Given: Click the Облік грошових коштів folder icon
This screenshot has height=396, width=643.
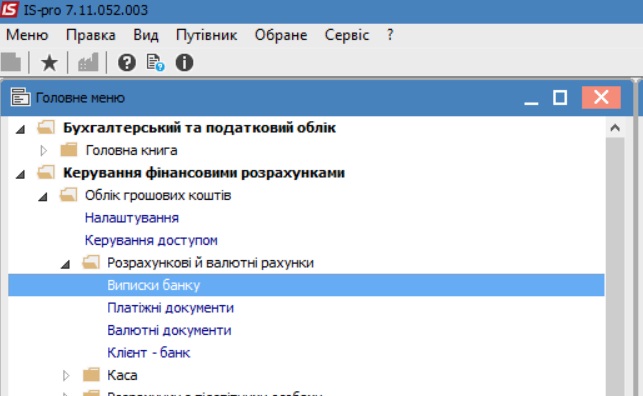Looking at the screenshot, I should [68, 195].
